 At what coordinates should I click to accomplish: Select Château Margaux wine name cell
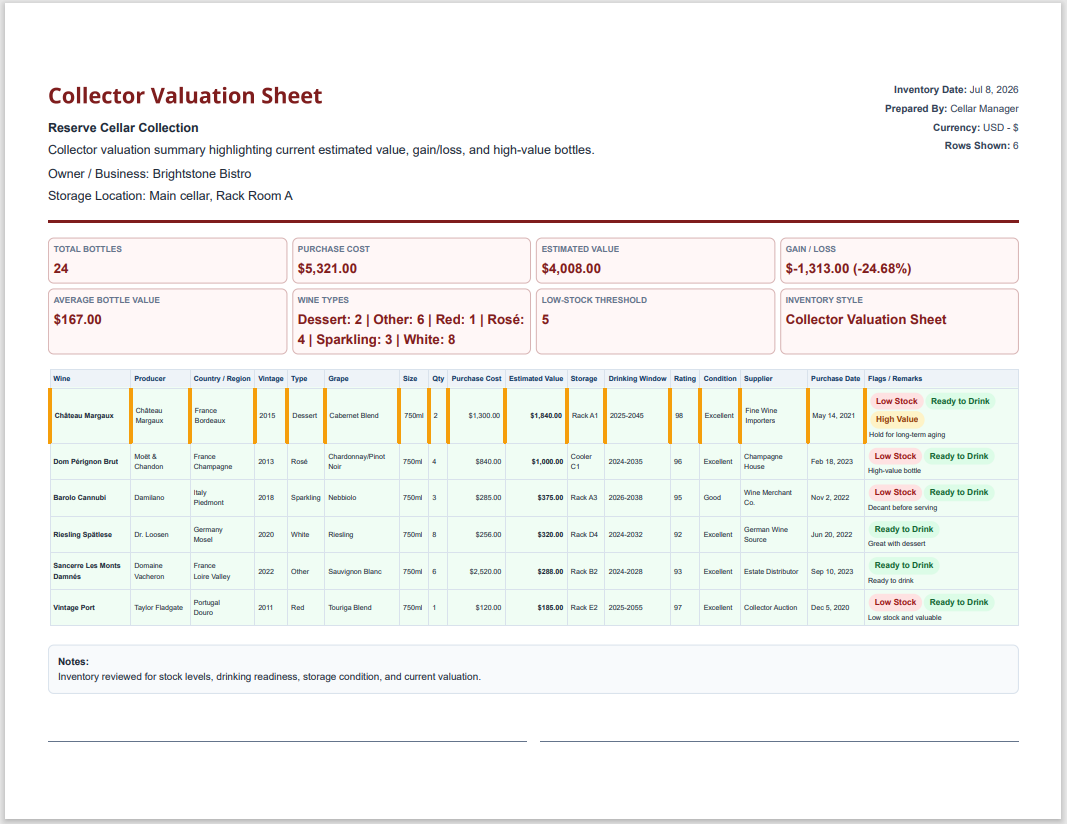[x=91, y=416]
